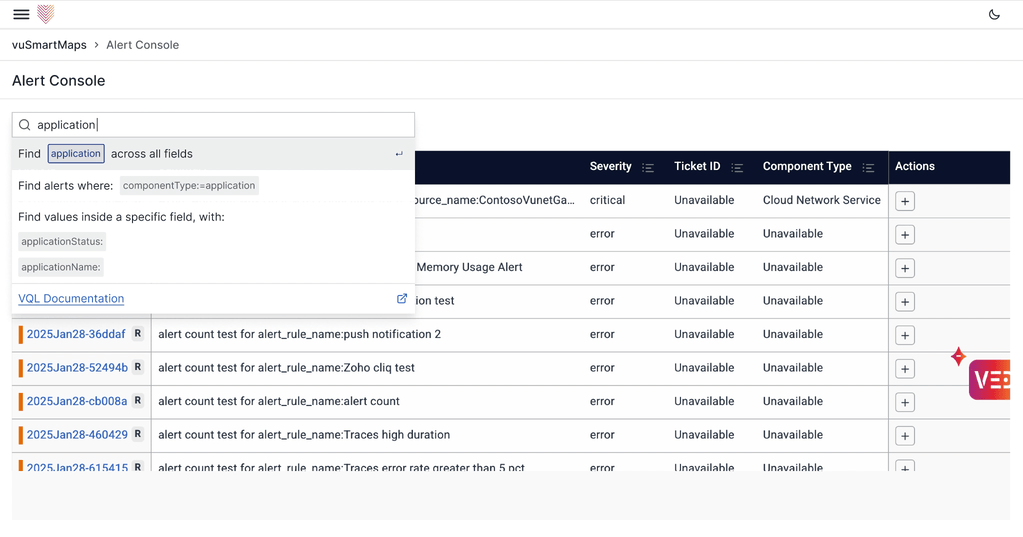This screenshot has height=537, width=1023.
Task: Toggle dark mode moon icon
Action: [993, 15]
